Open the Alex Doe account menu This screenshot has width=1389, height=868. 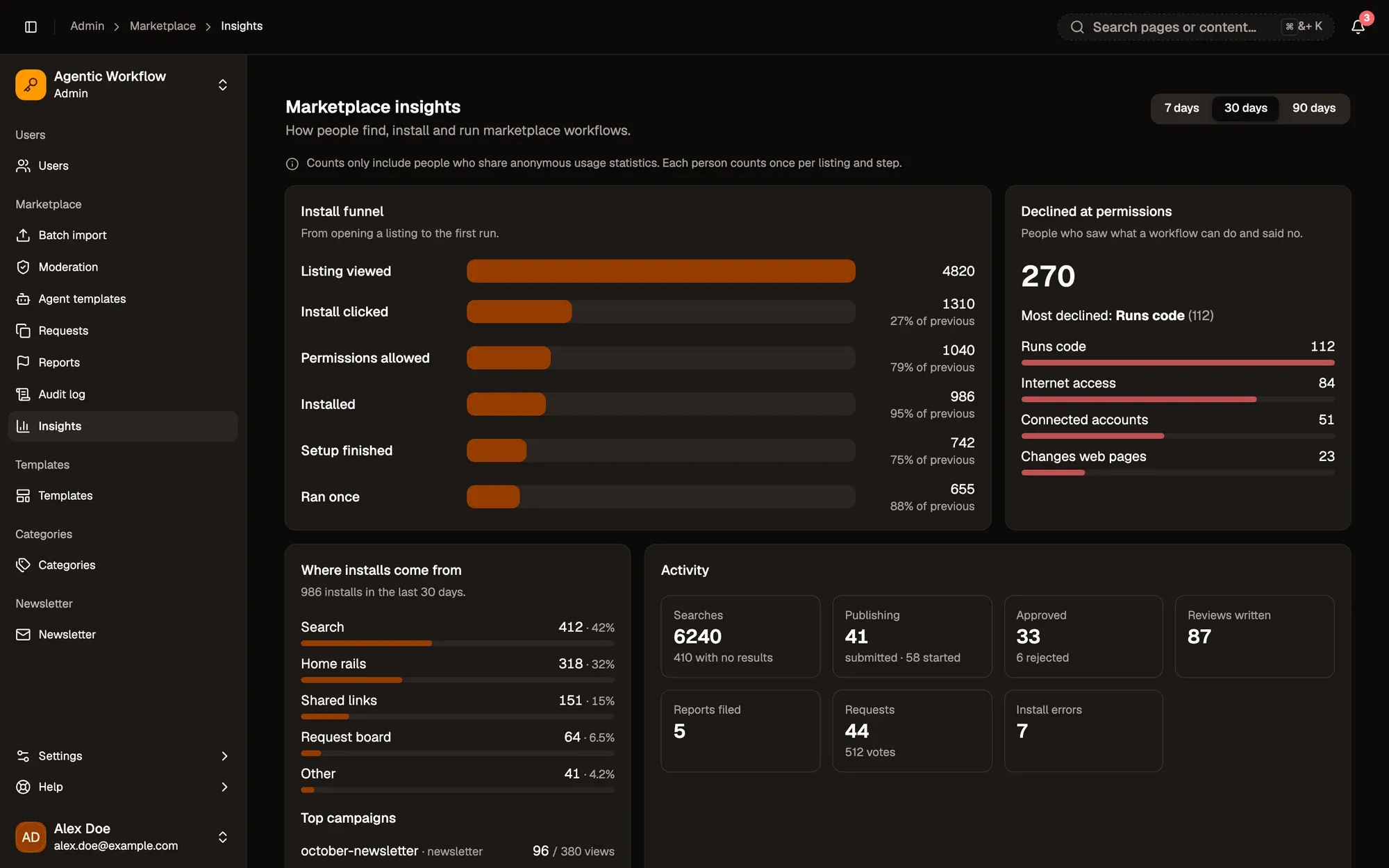(x=123, y=837)
